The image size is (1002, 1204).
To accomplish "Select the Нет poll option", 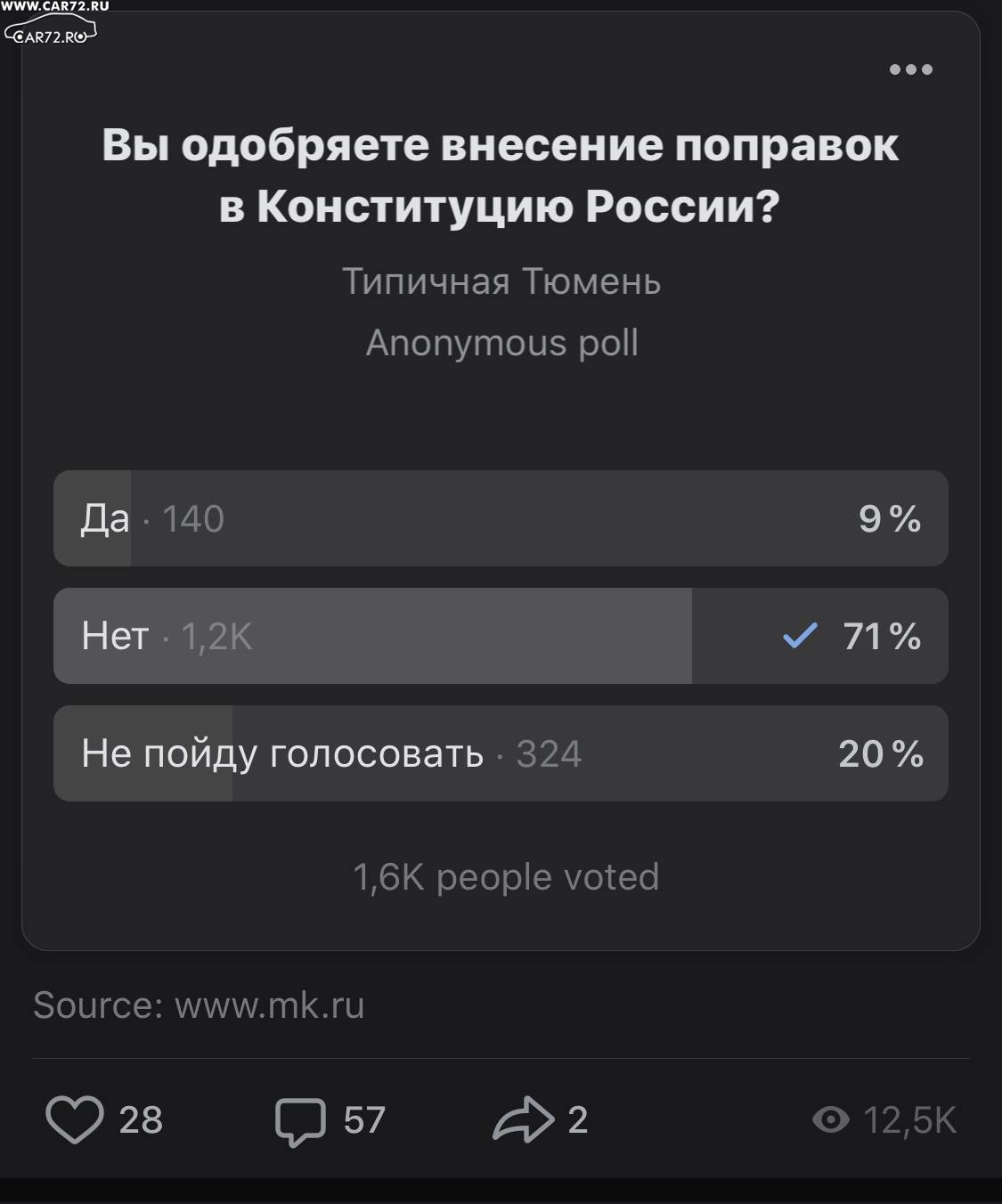I will pos(501,636).
